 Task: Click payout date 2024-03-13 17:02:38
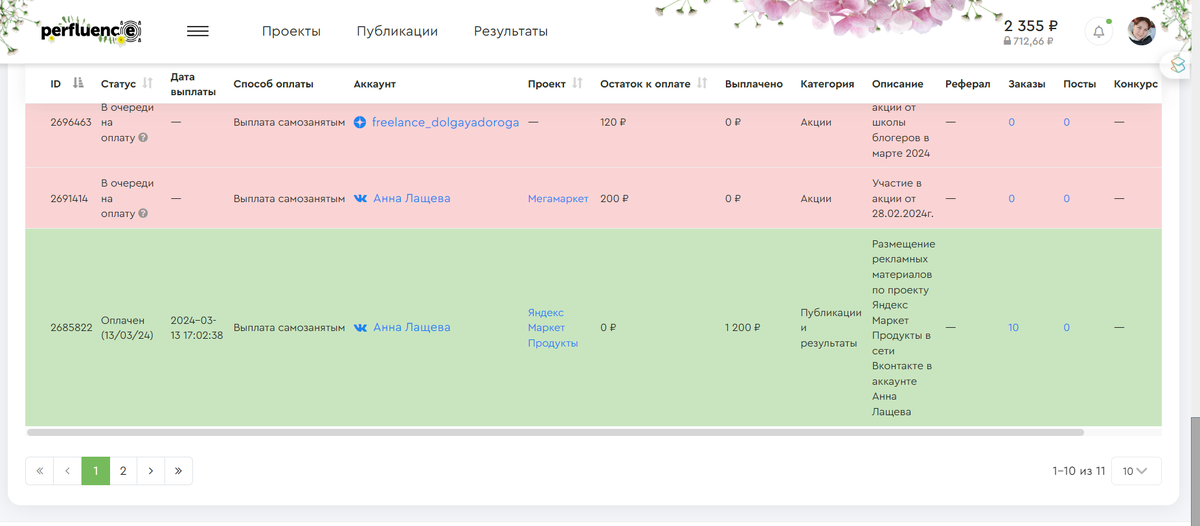(x=197, y=327)
